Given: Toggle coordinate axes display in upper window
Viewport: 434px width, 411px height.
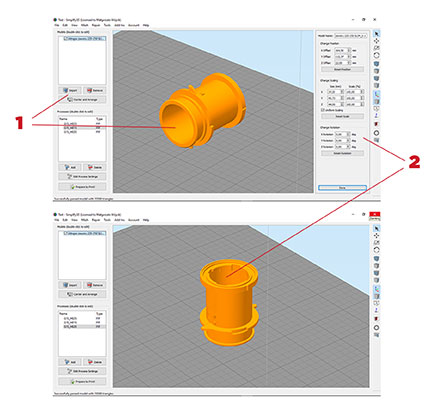Looking at the screenshot, I should pos(376,94).
